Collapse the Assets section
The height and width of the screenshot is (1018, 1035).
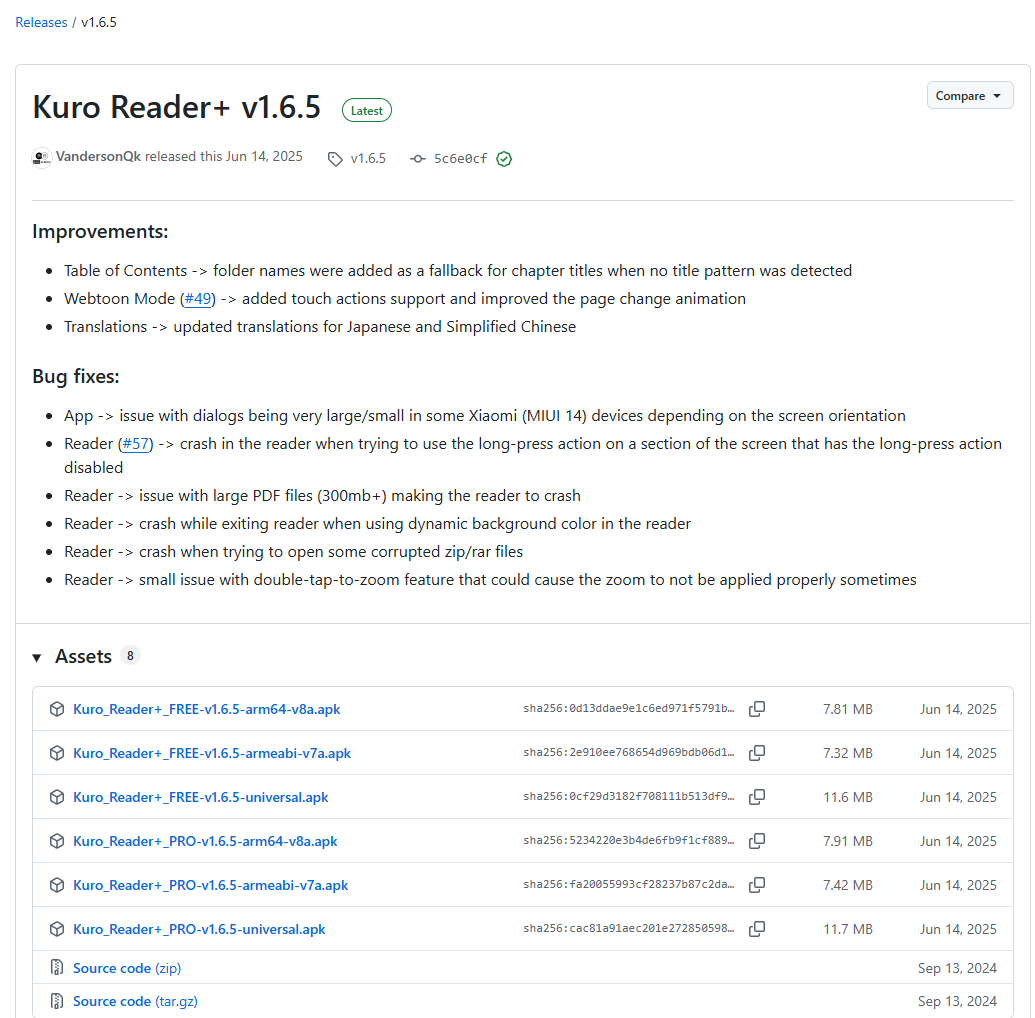pos(38,657)
